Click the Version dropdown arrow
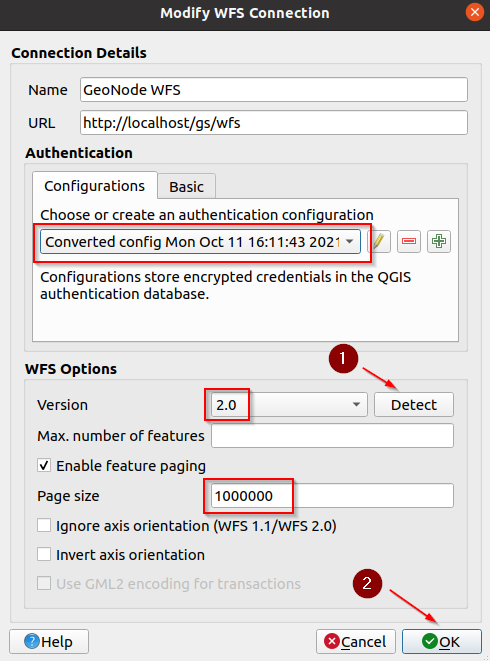Viewport: 490px width, 661px height. click(356, 405)
